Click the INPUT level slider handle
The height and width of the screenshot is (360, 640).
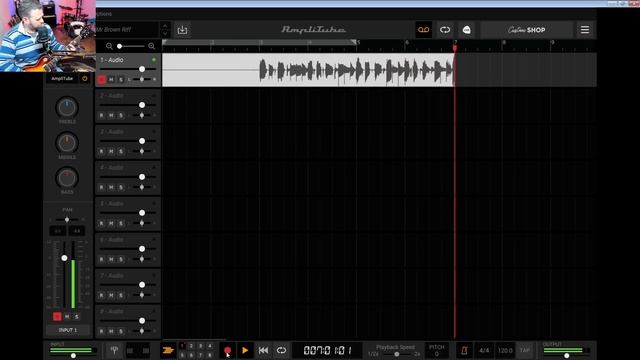pos(73,356)
